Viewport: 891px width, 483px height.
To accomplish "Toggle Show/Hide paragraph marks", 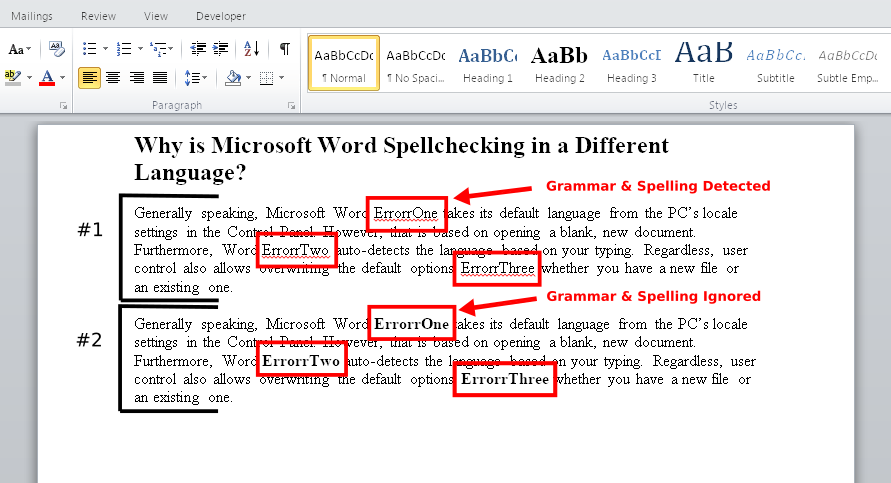I will coord(285,49).
